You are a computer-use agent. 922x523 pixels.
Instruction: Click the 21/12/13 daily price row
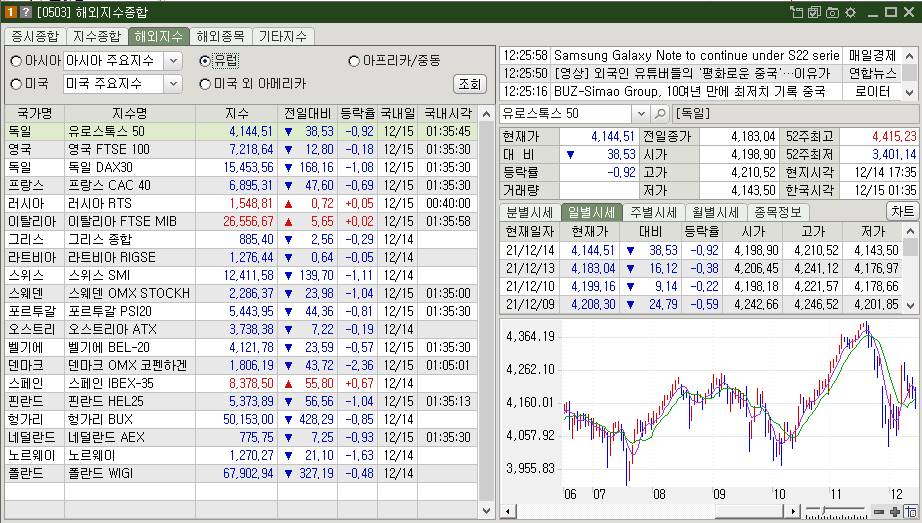701,268
